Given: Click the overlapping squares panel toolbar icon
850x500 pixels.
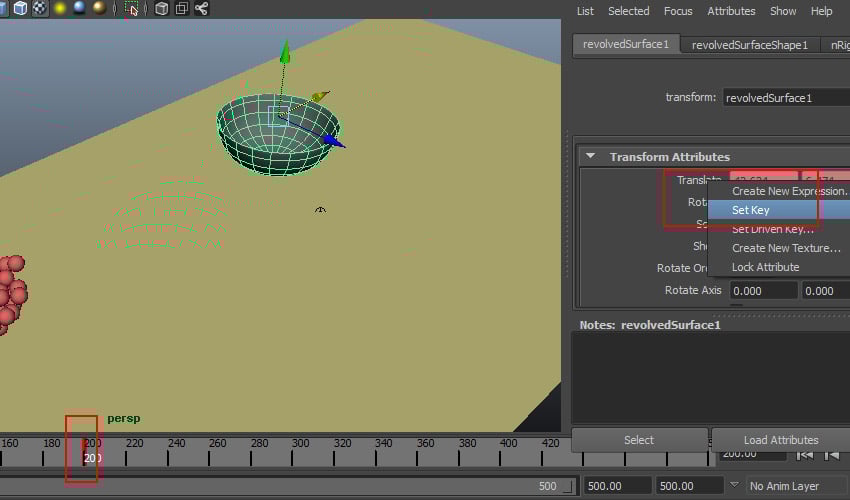Looking at the screenshot, I should (181, 9).
